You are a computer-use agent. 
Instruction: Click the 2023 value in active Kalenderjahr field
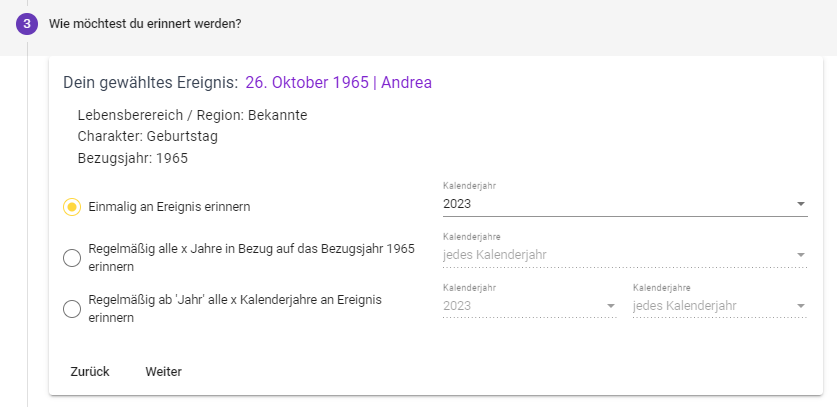457,204
